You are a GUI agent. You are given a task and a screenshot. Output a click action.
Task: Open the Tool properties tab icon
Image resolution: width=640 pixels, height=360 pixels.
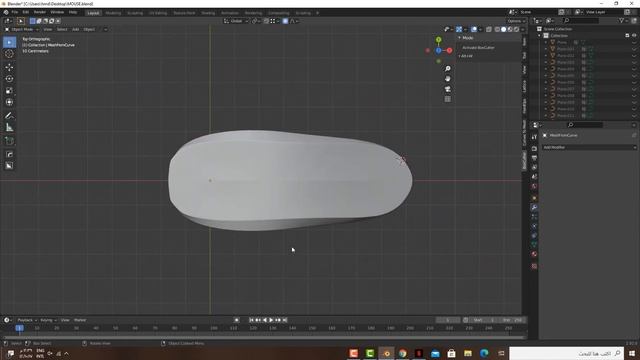click(x=534, y=138)
